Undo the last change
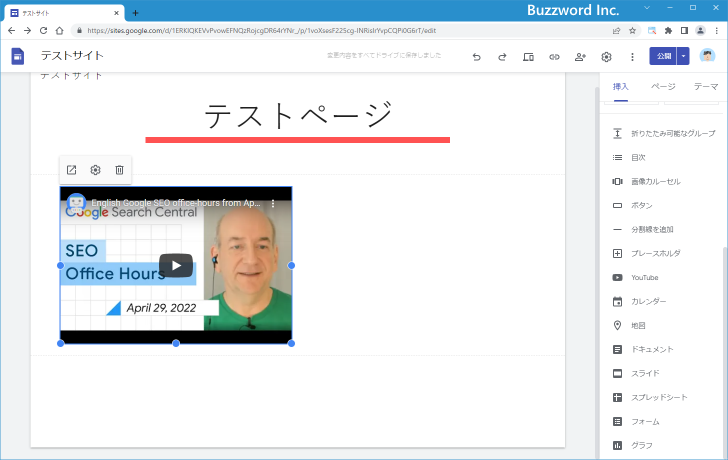The image size is (728, 460). 476,57
